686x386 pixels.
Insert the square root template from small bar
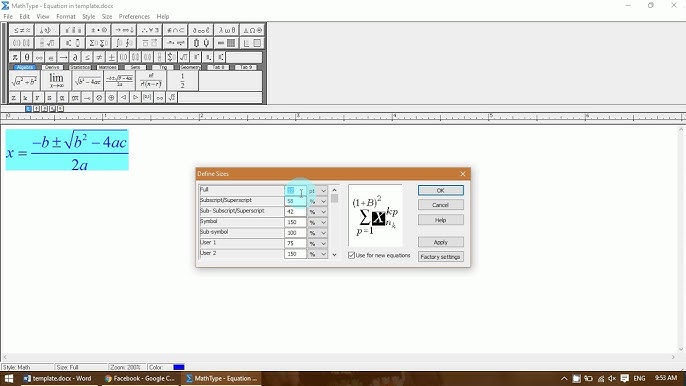tap(184, 57)
